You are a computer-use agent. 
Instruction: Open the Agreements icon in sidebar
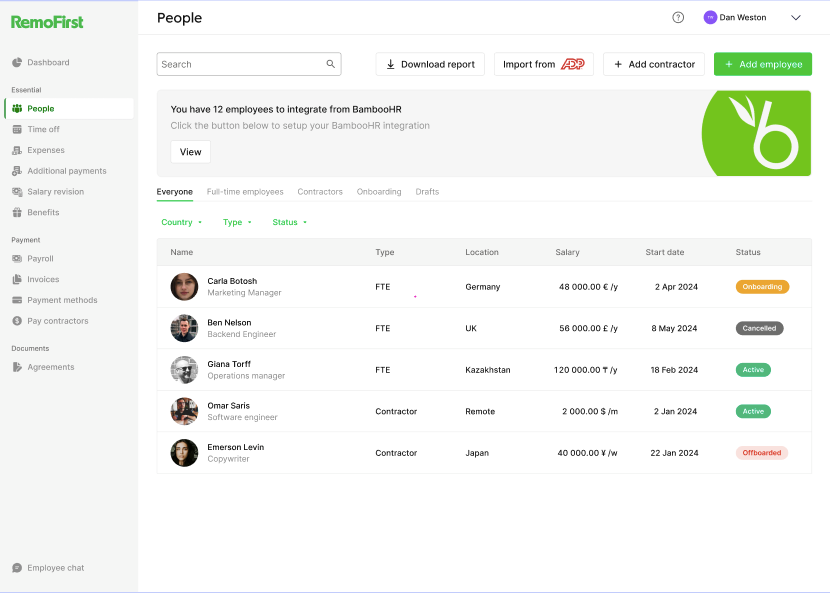pyautogui.click(x=17, y=367)
